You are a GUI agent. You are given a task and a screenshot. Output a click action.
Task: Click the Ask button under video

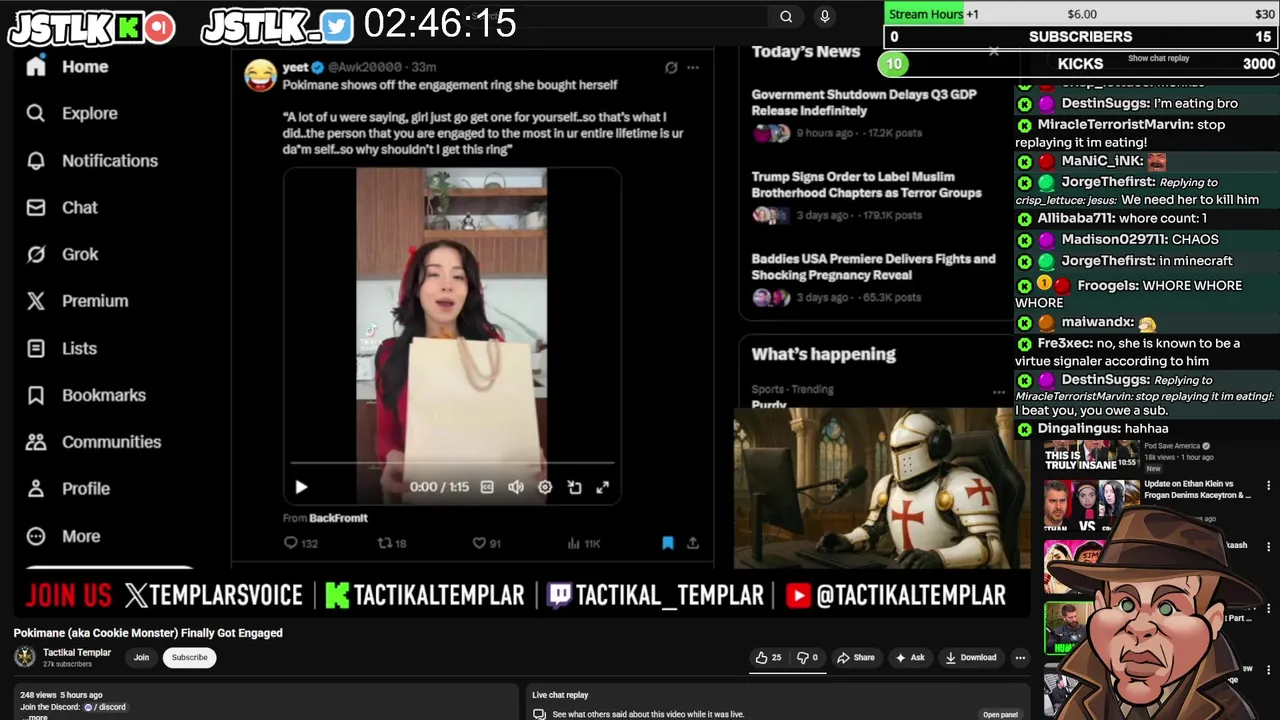(x=910, y=657)
